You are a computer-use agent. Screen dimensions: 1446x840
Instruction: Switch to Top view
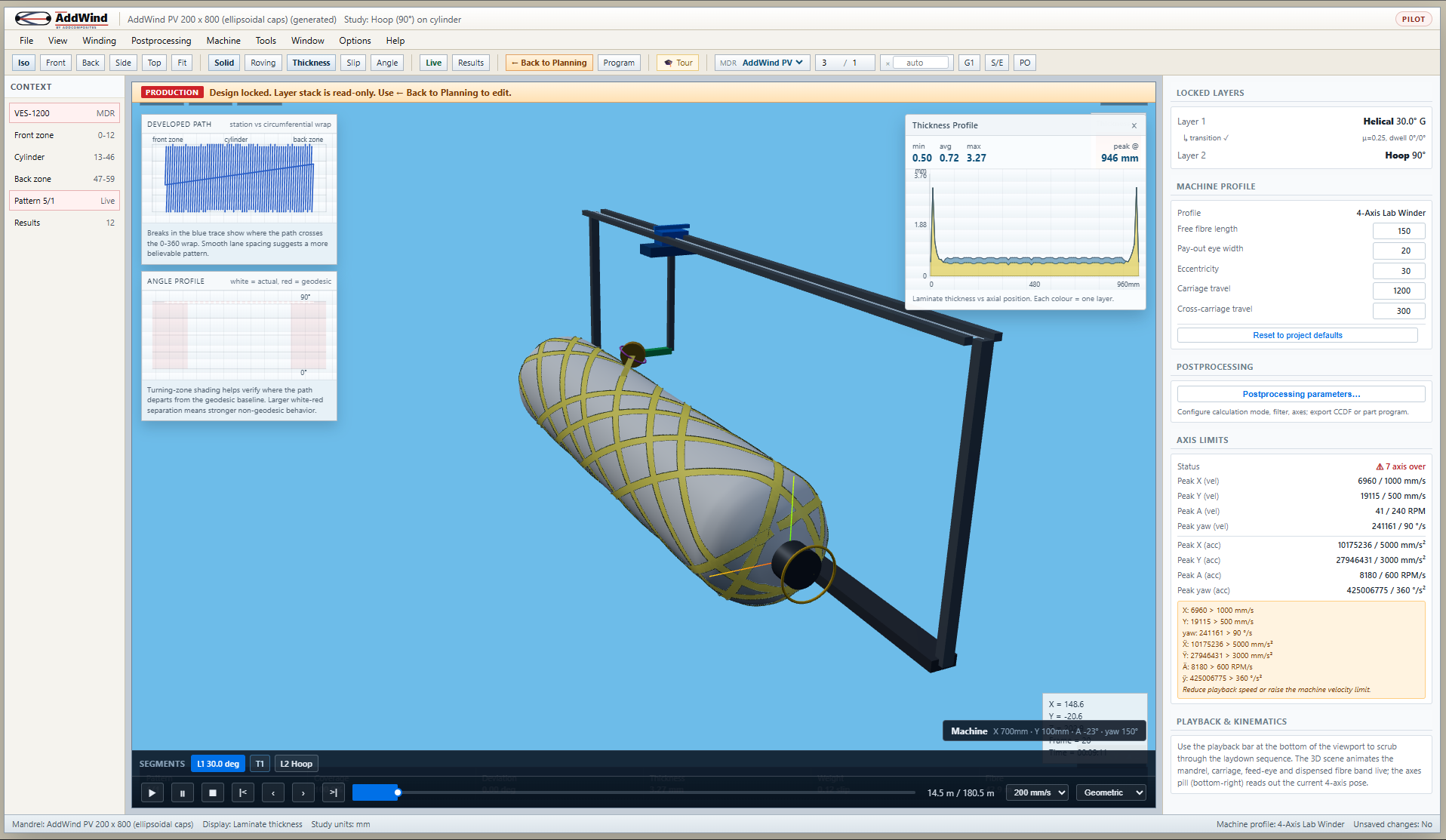[155, 63]
